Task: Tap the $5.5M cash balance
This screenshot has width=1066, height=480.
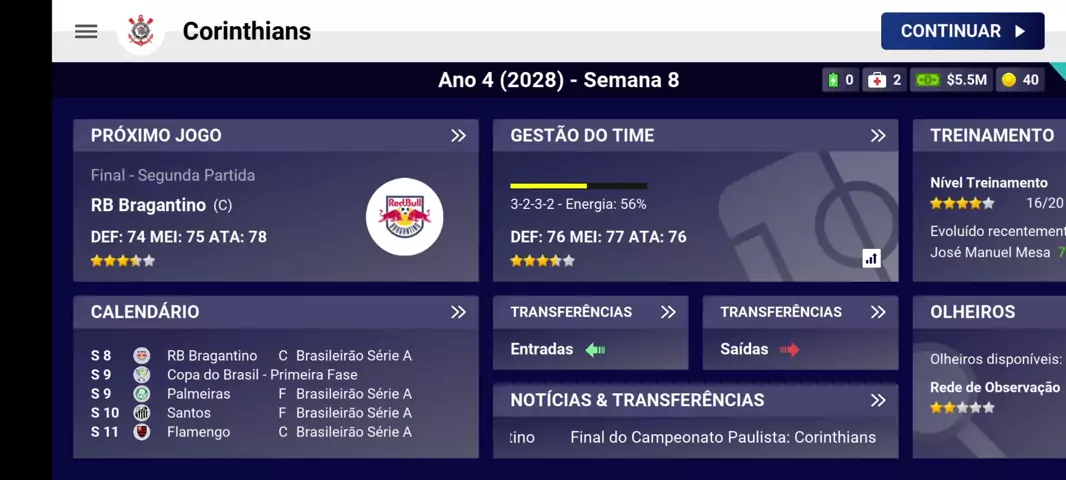Action: click(952, 80)
